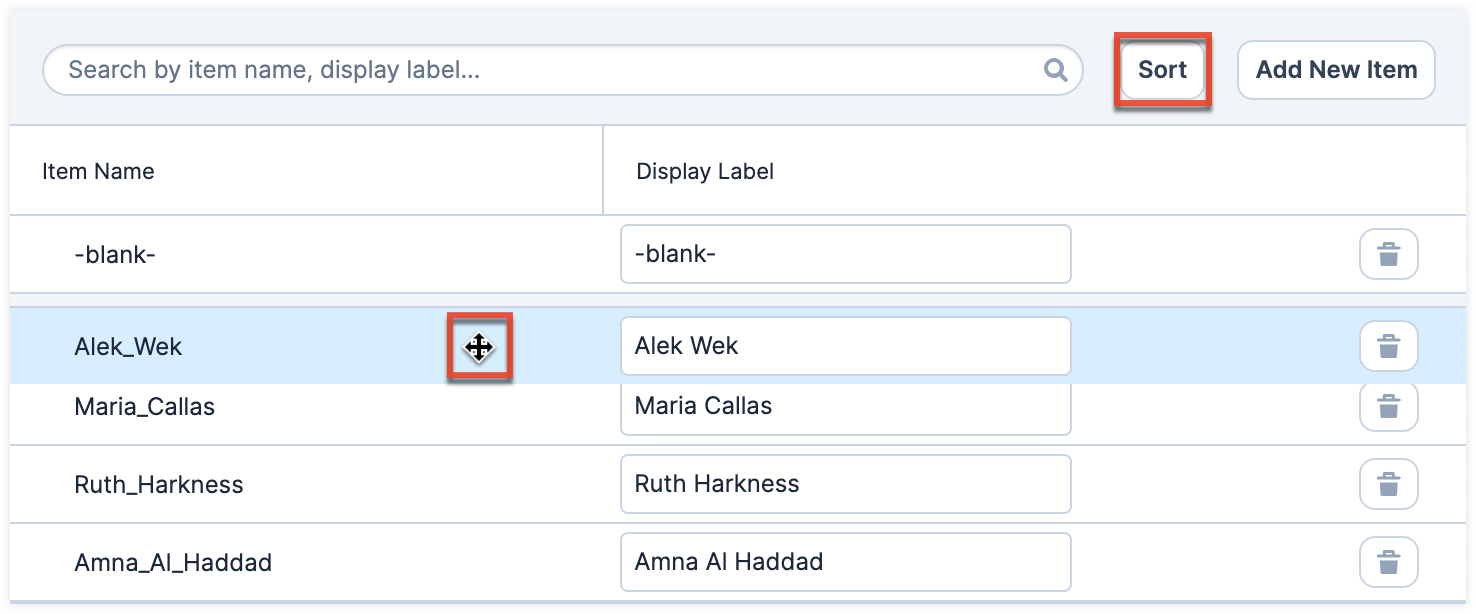Screen dimensions: 1476x614
Task: Delete the -blank- item with trash icon
Action: (1388, 254)
